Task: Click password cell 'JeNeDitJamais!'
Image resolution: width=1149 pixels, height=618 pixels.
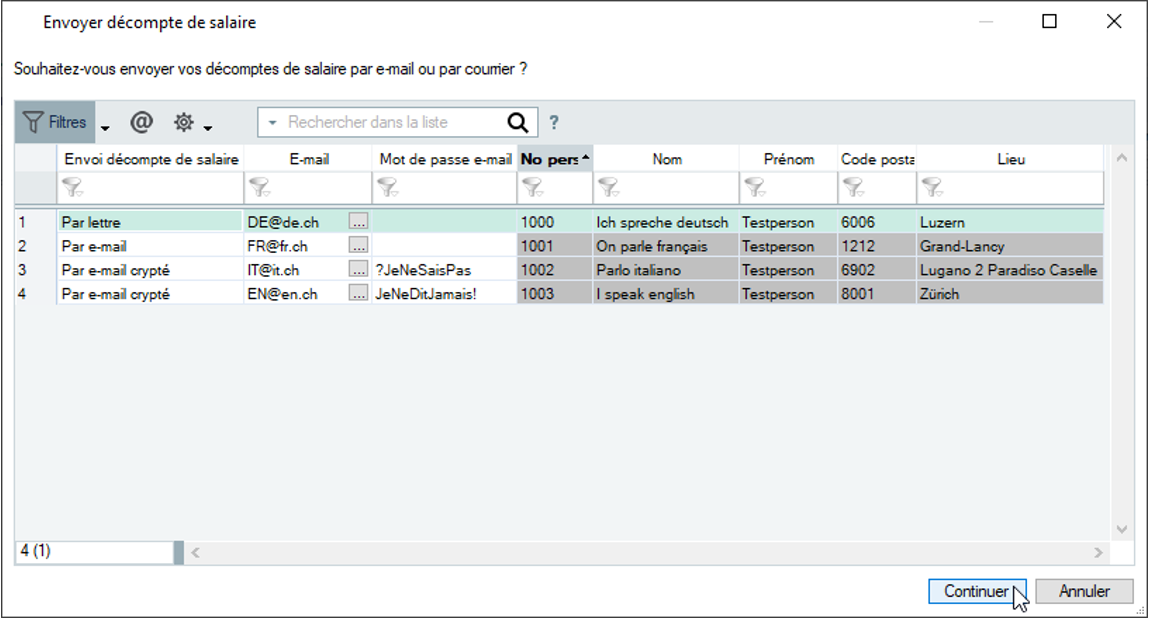Action: (444, 294)
